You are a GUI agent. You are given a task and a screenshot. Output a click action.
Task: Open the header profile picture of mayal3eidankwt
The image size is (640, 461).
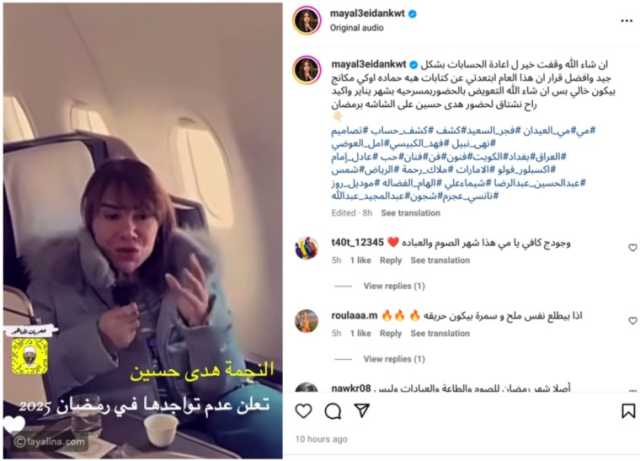306,20
